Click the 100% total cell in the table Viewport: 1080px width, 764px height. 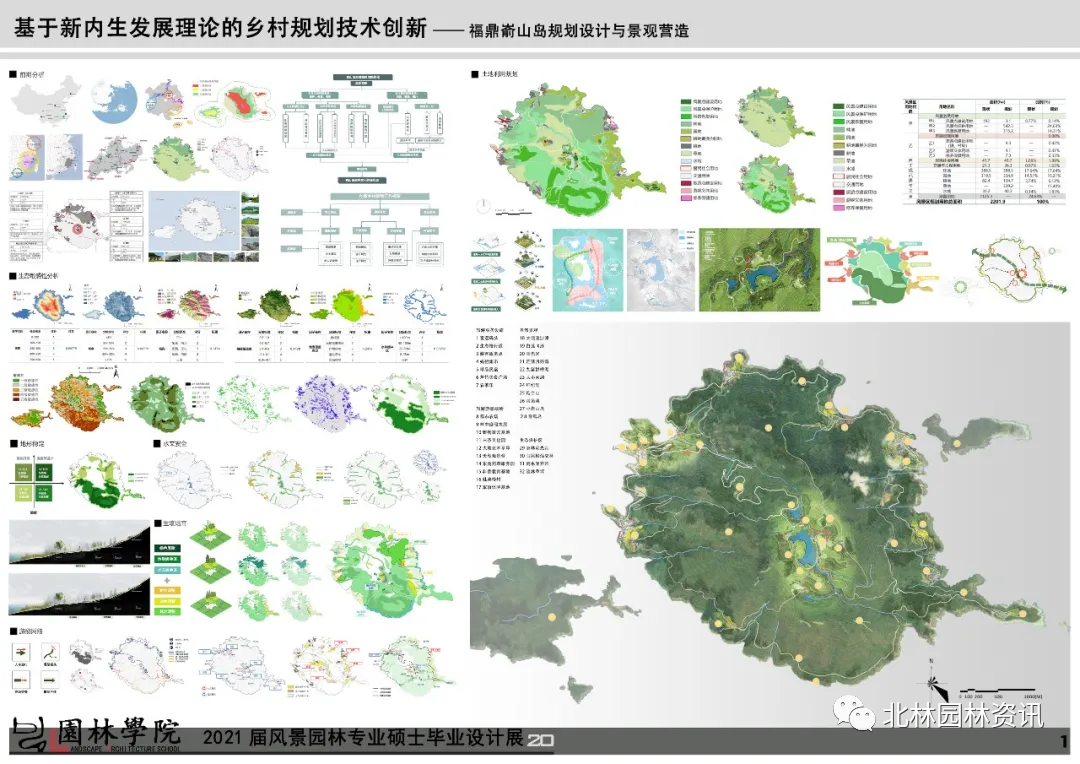point(1042,201)
